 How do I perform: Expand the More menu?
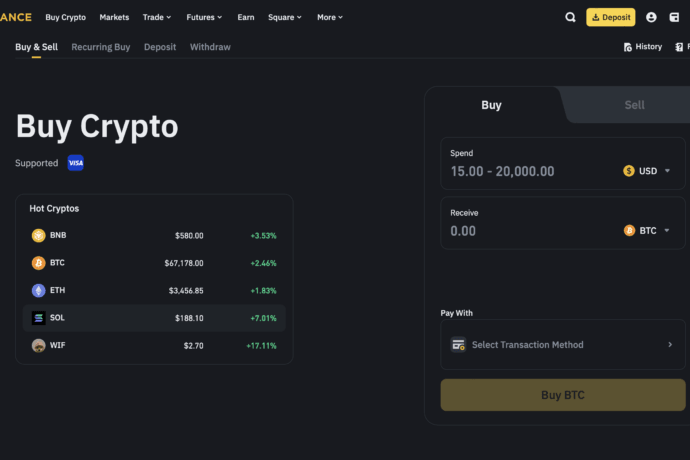tap(330, 17)
